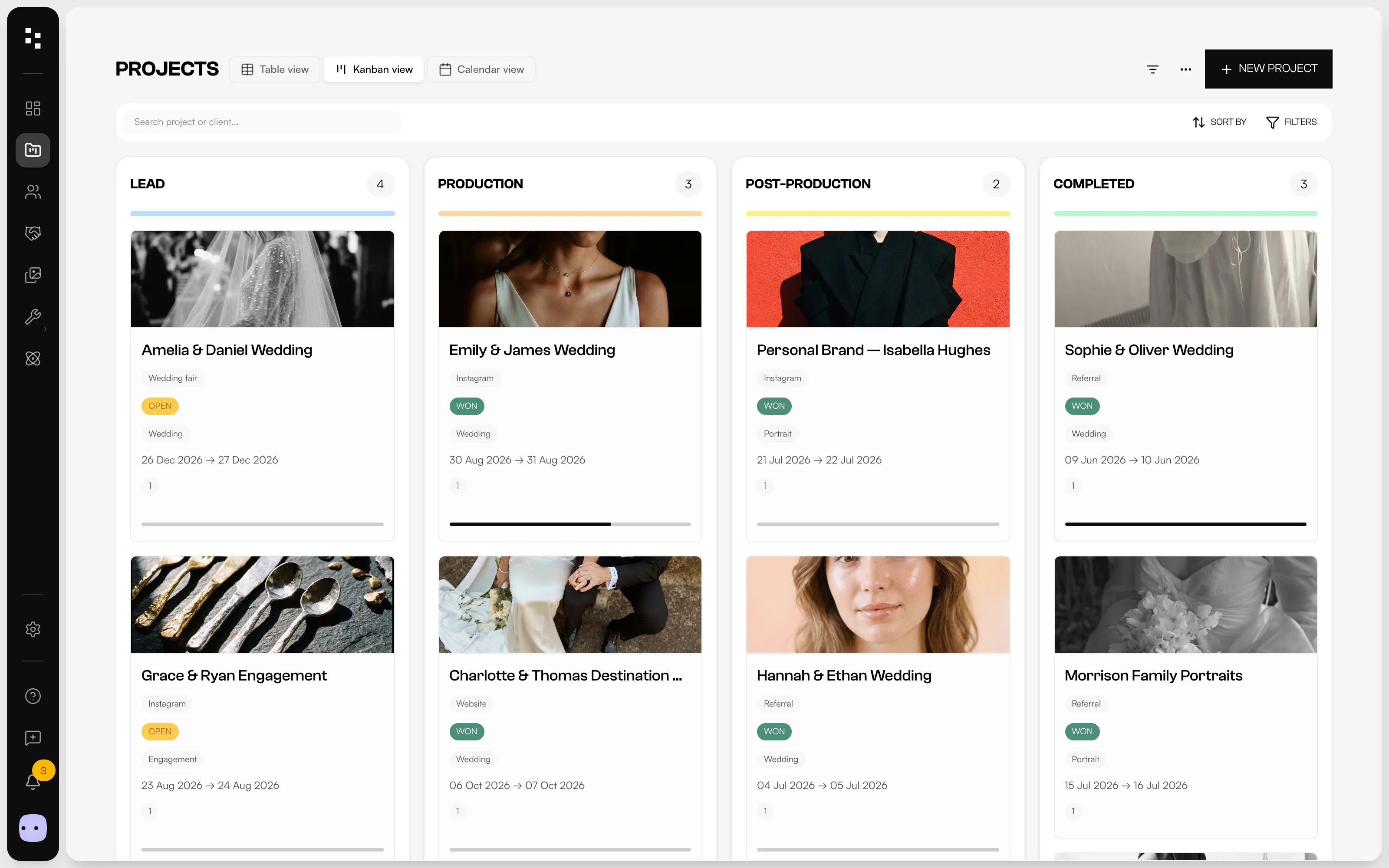Open the Sort By dropdown

click(x=1219, y=122)
